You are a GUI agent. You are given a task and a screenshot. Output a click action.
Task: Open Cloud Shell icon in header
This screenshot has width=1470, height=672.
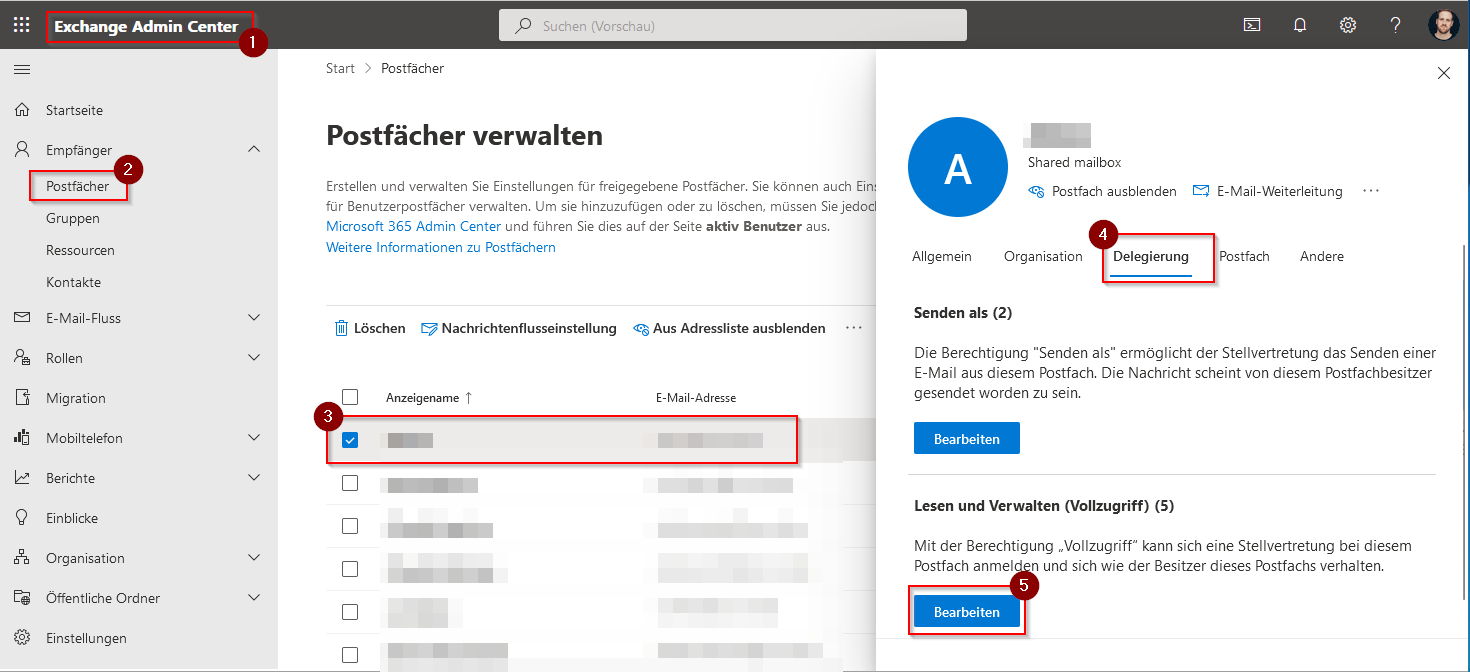click(1252, 26)
